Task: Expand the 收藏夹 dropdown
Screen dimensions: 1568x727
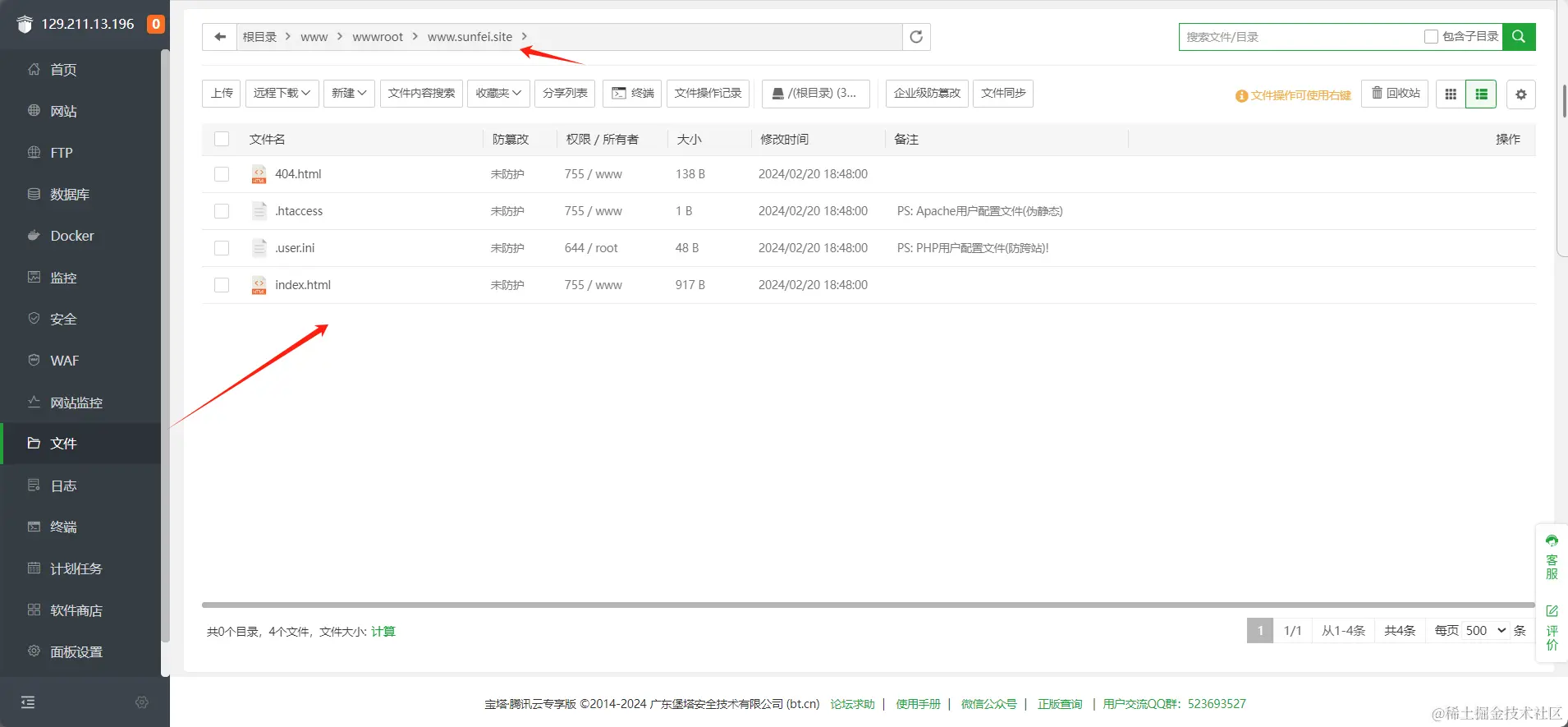Action: click(x=498, y=94)
